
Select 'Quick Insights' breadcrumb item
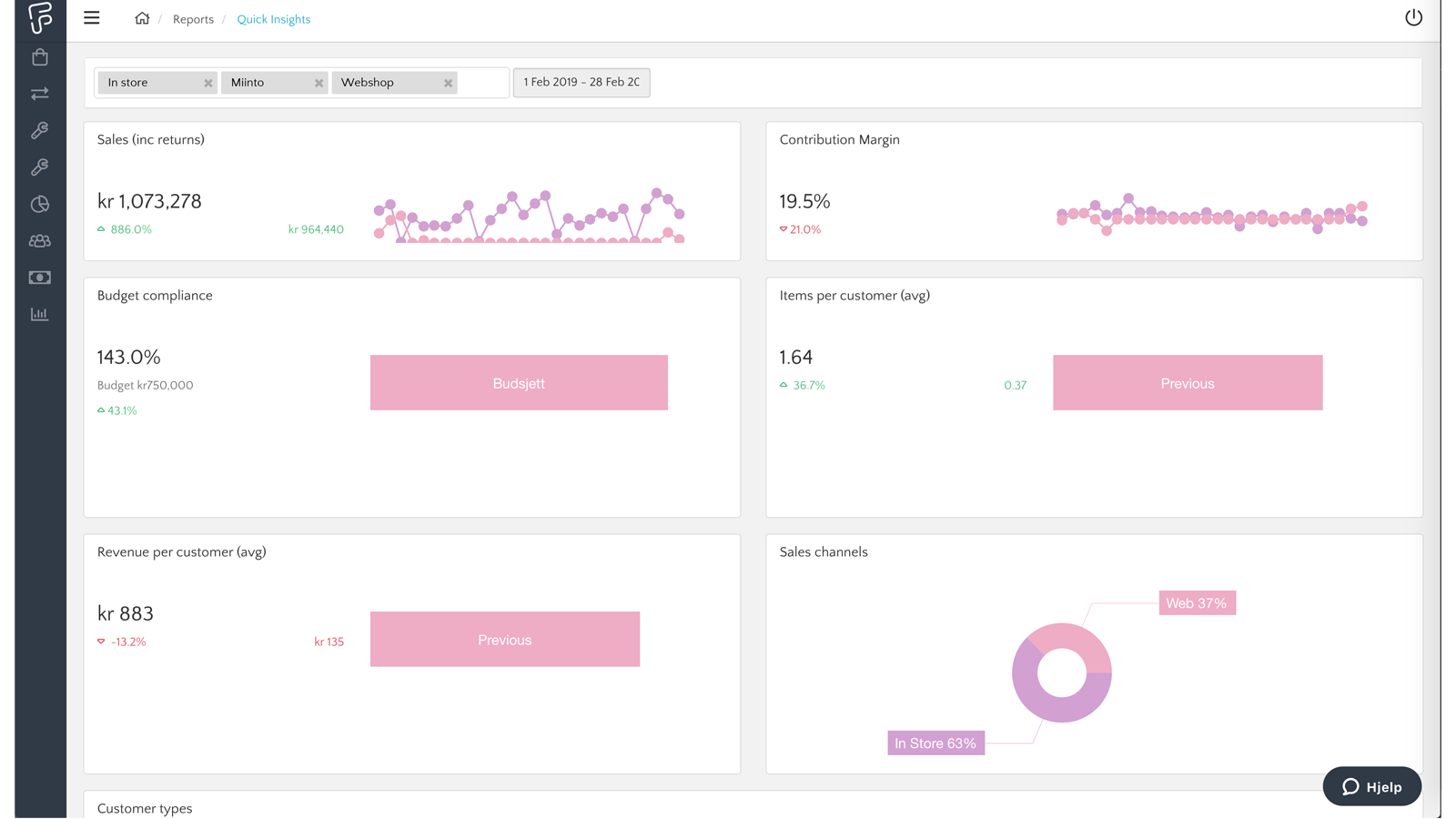[x=273, y=18]
